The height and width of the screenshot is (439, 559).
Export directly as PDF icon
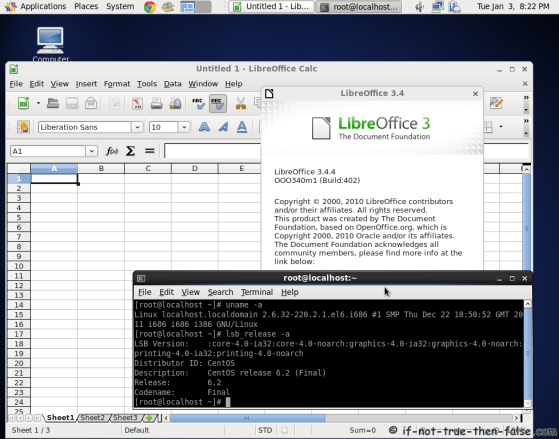coord(137,103)
